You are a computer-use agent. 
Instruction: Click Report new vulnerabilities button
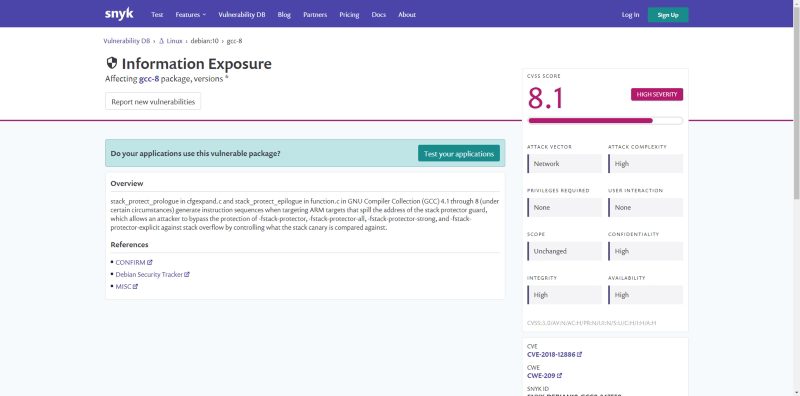pyautogui.click(x=153, y=102)
